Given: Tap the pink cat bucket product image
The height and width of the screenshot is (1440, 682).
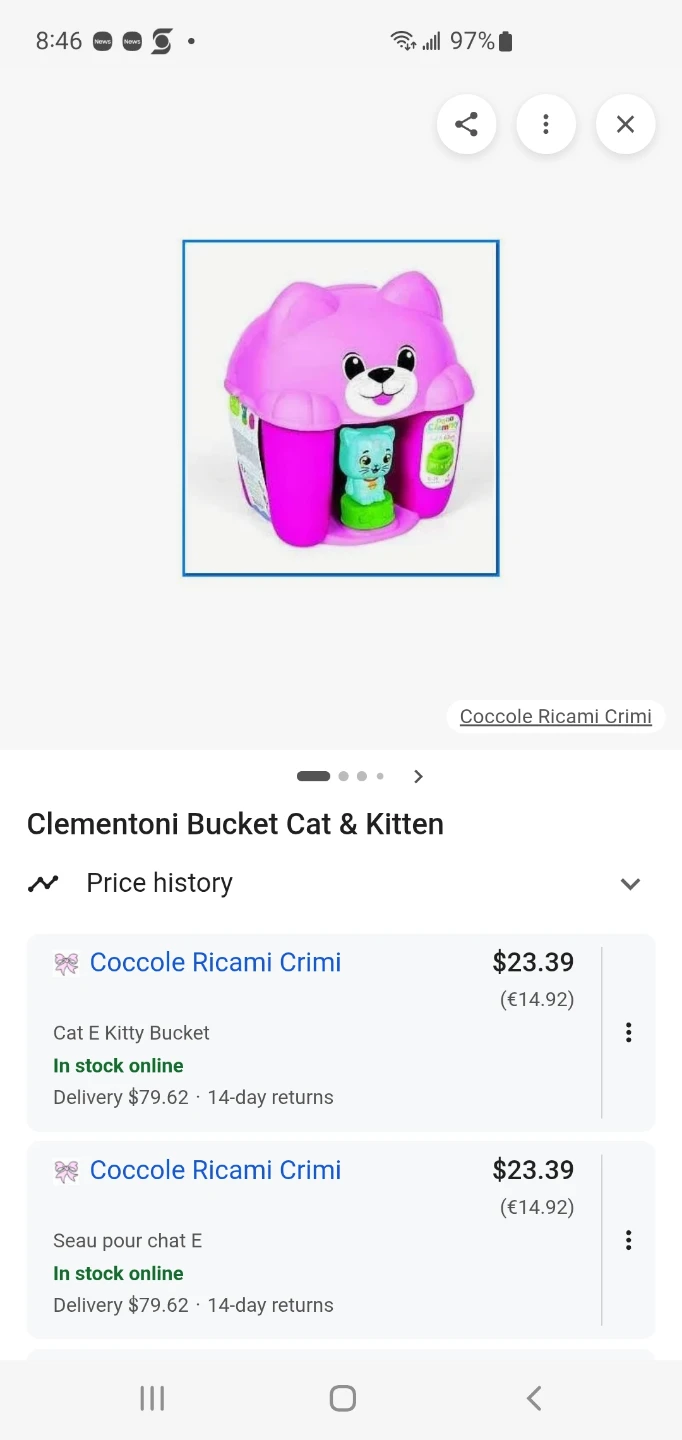Looking at the screenshot, I should 340,408.
